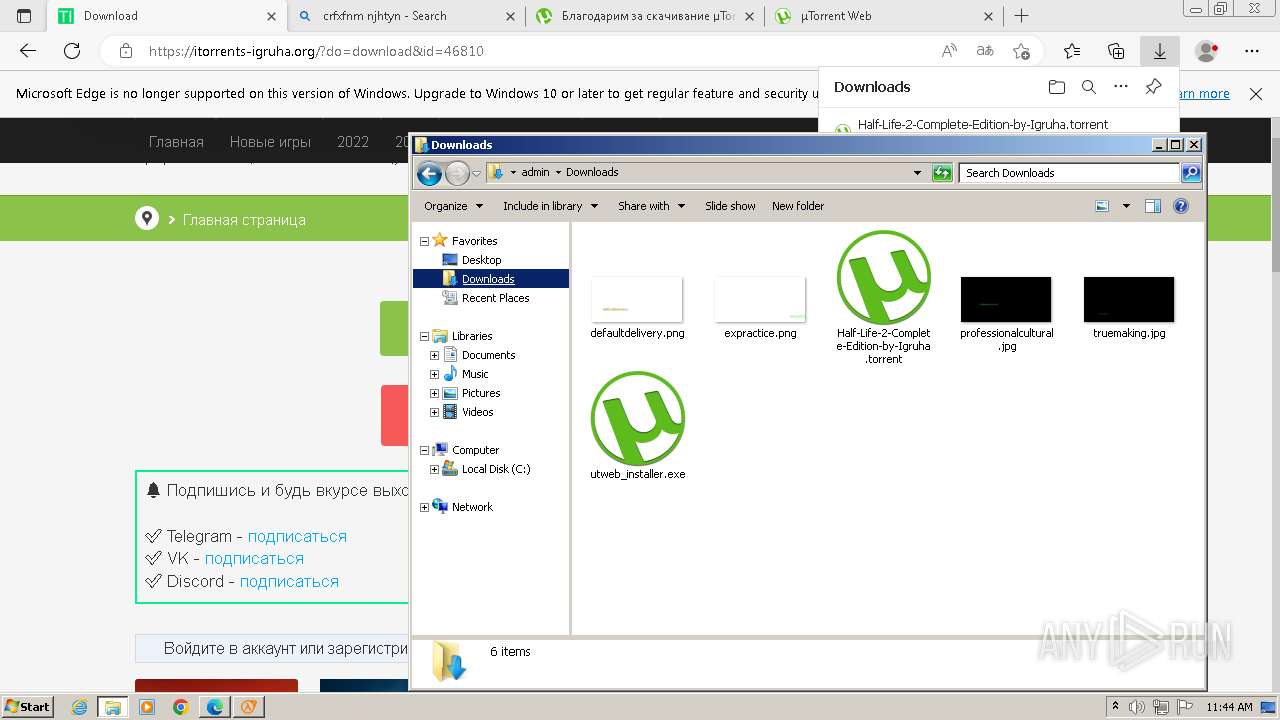The width and height of the screenshot is (1280, 720).
Task: Click the Explorer search magnifier icon
Action: pos(1190,173)
